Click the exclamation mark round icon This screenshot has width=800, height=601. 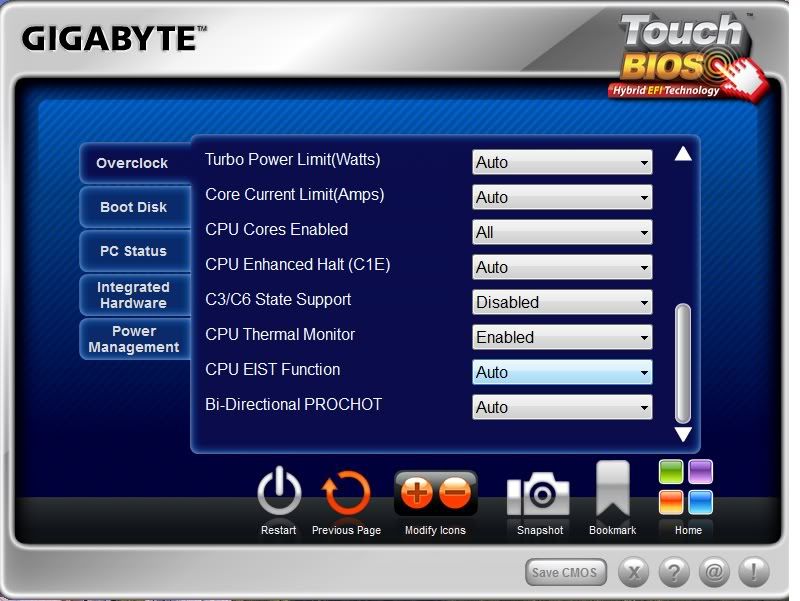(753, 573)
